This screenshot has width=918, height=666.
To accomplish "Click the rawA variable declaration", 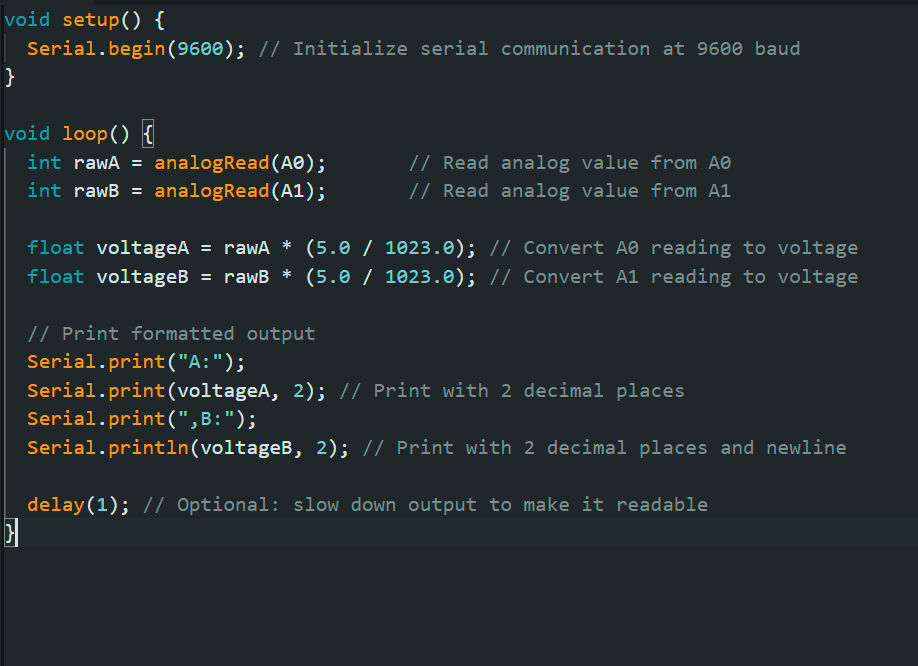I will (96, 162).
